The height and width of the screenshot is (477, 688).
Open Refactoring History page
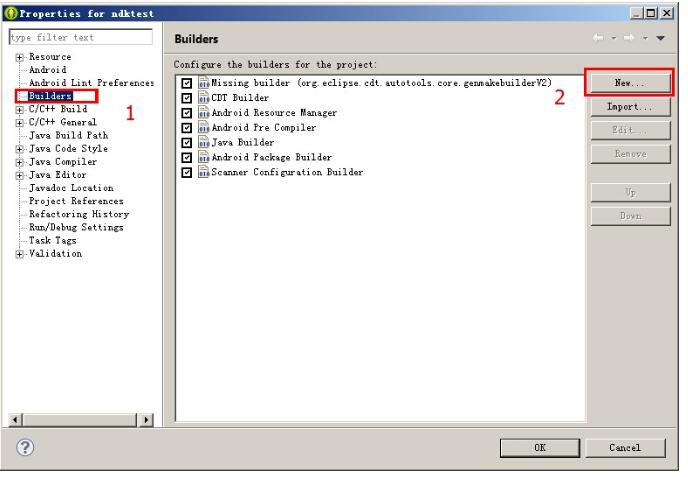tap(79, 214)
